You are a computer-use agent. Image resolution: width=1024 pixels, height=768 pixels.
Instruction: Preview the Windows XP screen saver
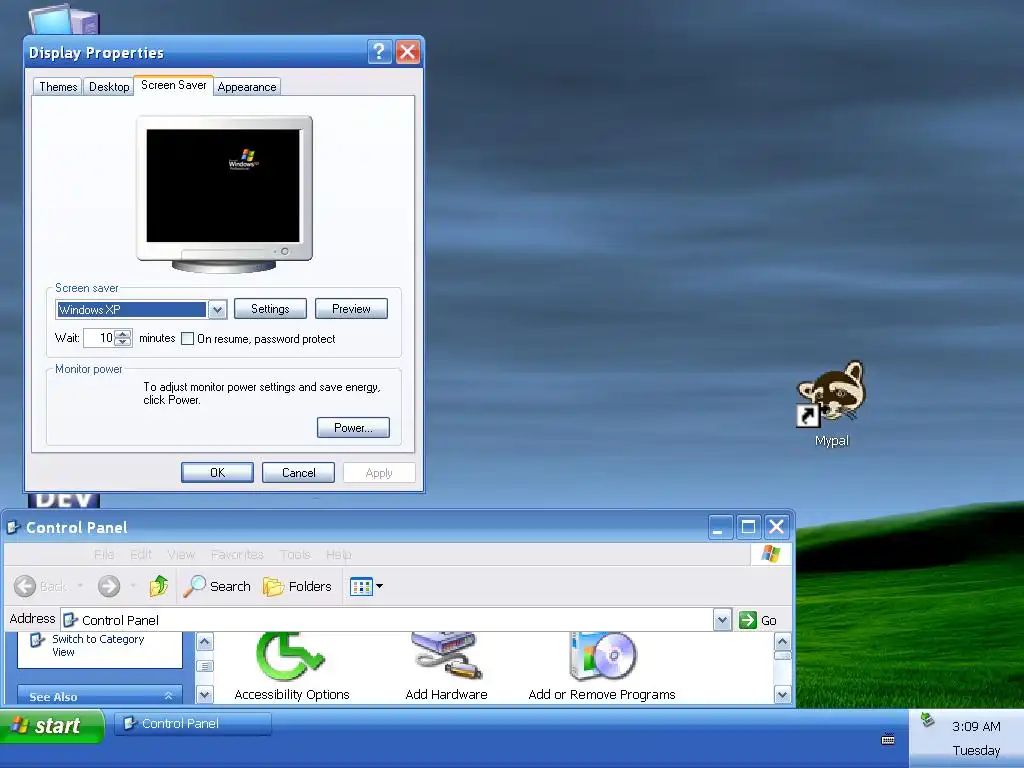(351, 309)
